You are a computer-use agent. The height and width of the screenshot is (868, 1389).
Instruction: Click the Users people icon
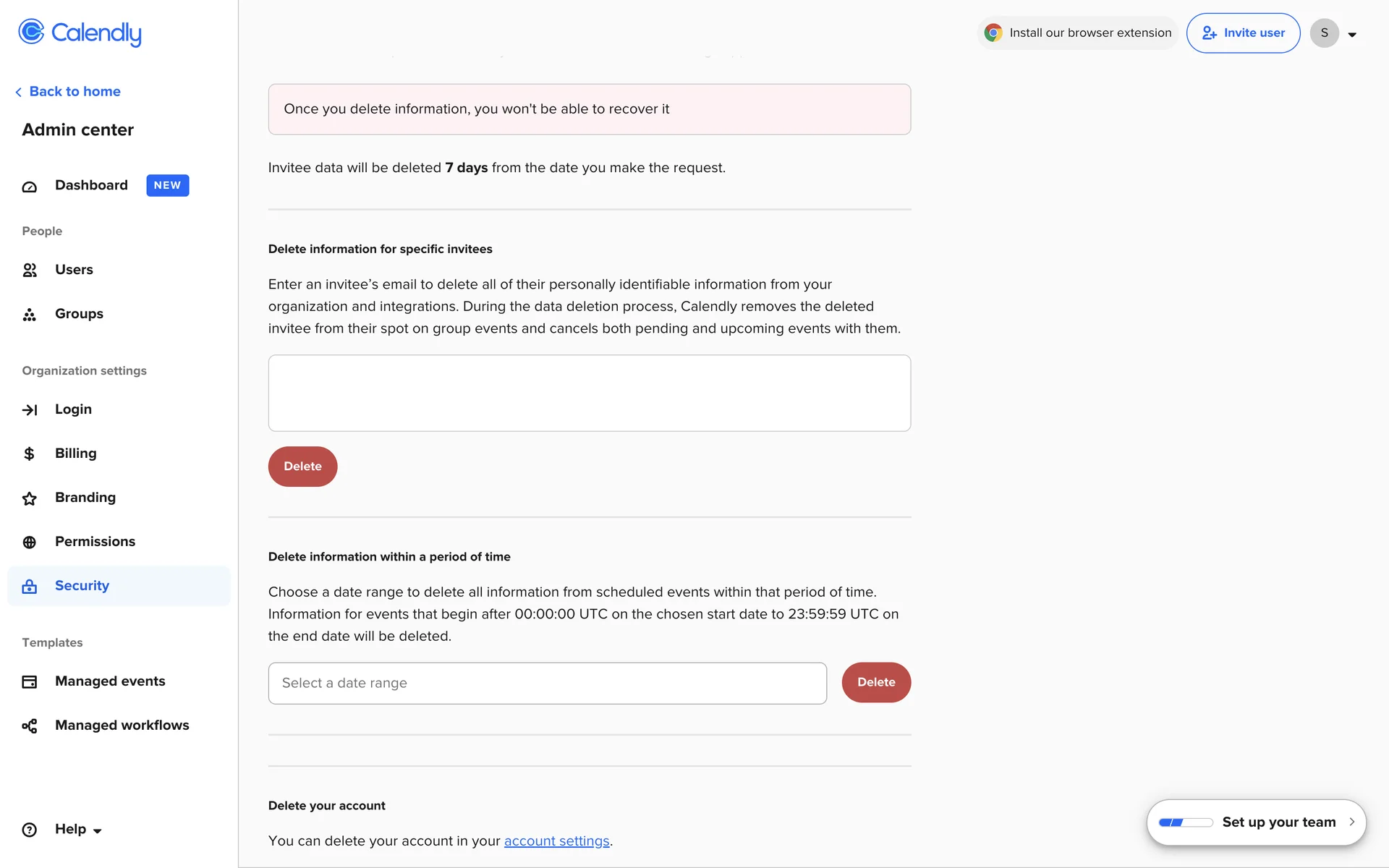click(30, 271)
